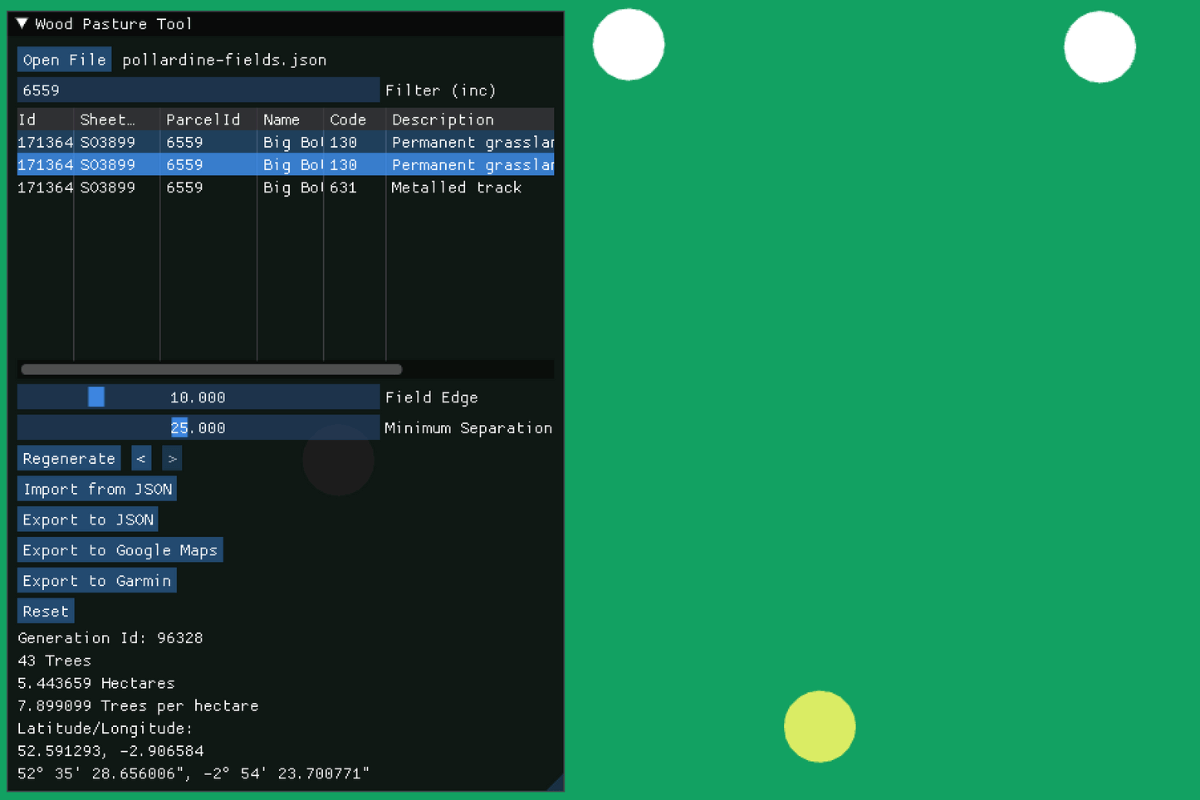Click the Description column header
Viewport: 1200px width, 800px height.
click(468, 120)
